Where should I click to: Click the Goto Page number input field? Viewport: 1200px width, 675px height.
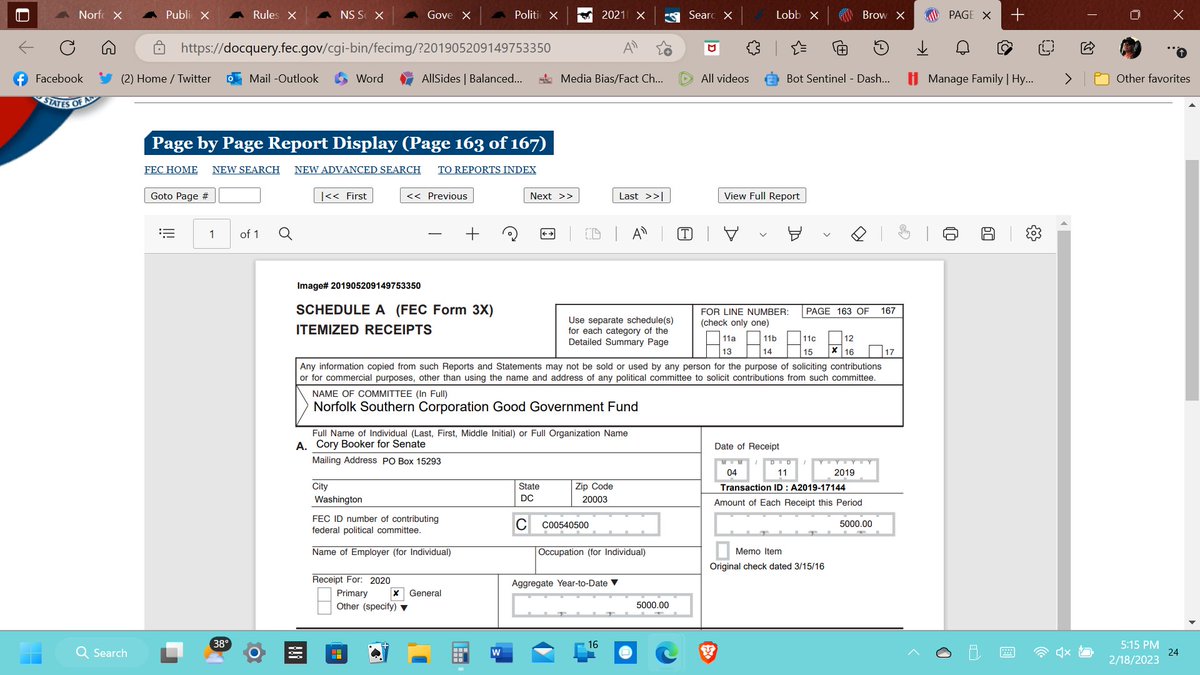(x=240, y=196)
